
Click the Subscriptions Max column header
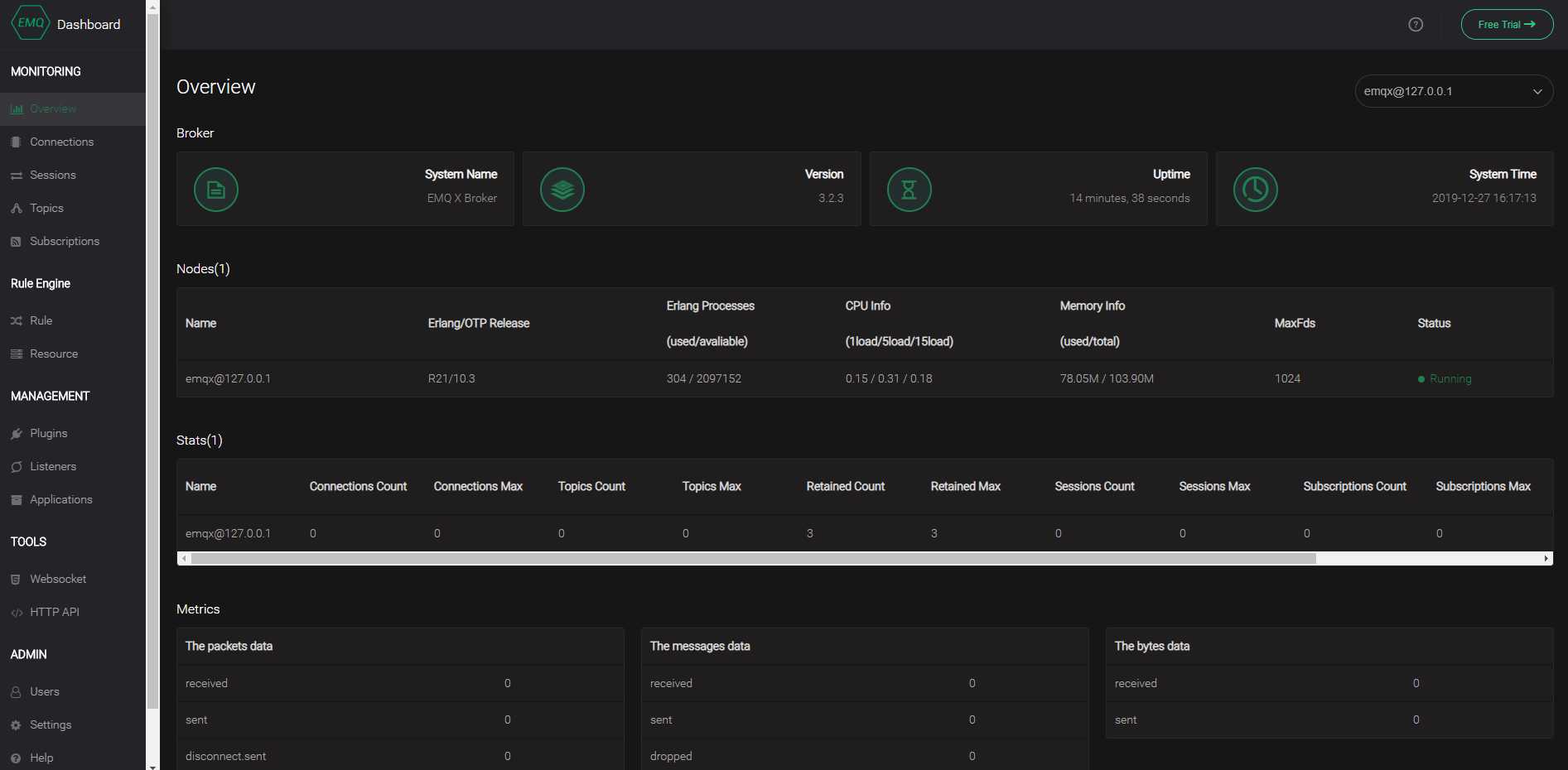1483,487
